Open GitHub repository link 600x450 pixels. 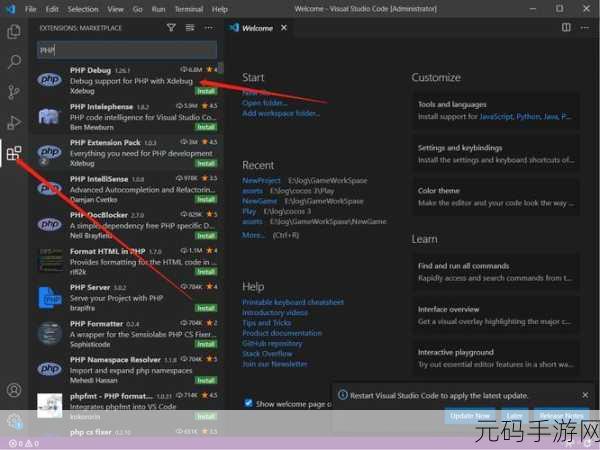point(272,344)
